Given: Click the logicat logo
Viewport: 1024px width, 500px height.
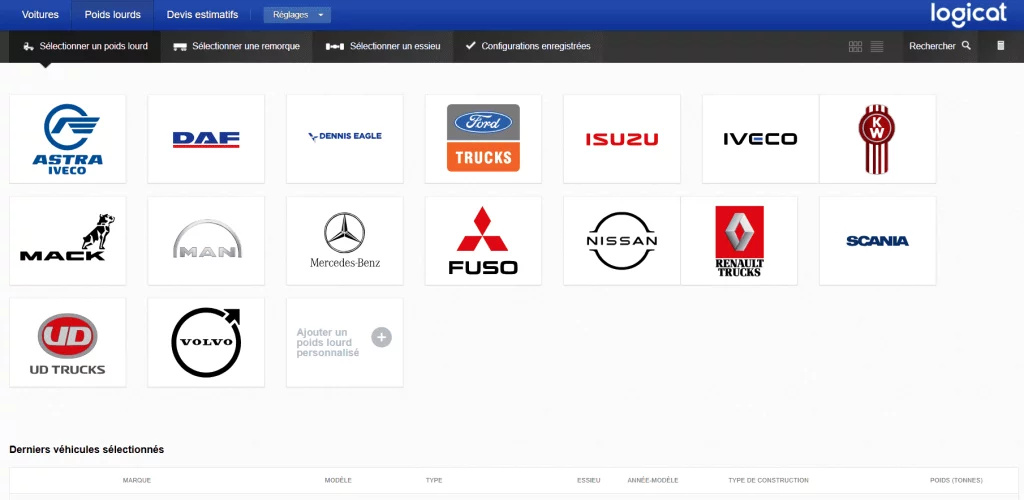Looking at the screenshot, I should tap(968, 15).
